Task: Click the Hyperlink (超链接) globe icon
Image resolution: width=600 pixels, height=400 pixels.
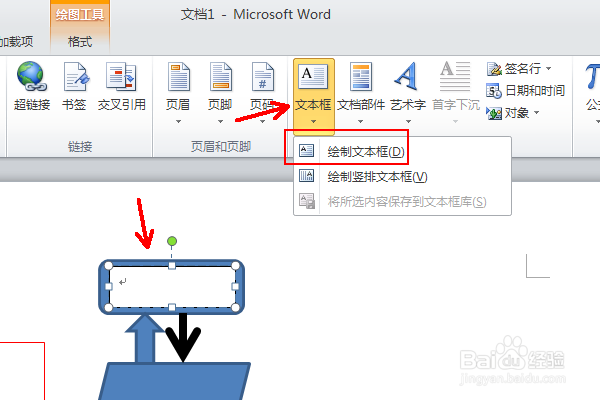Action: tap(32, 76)
